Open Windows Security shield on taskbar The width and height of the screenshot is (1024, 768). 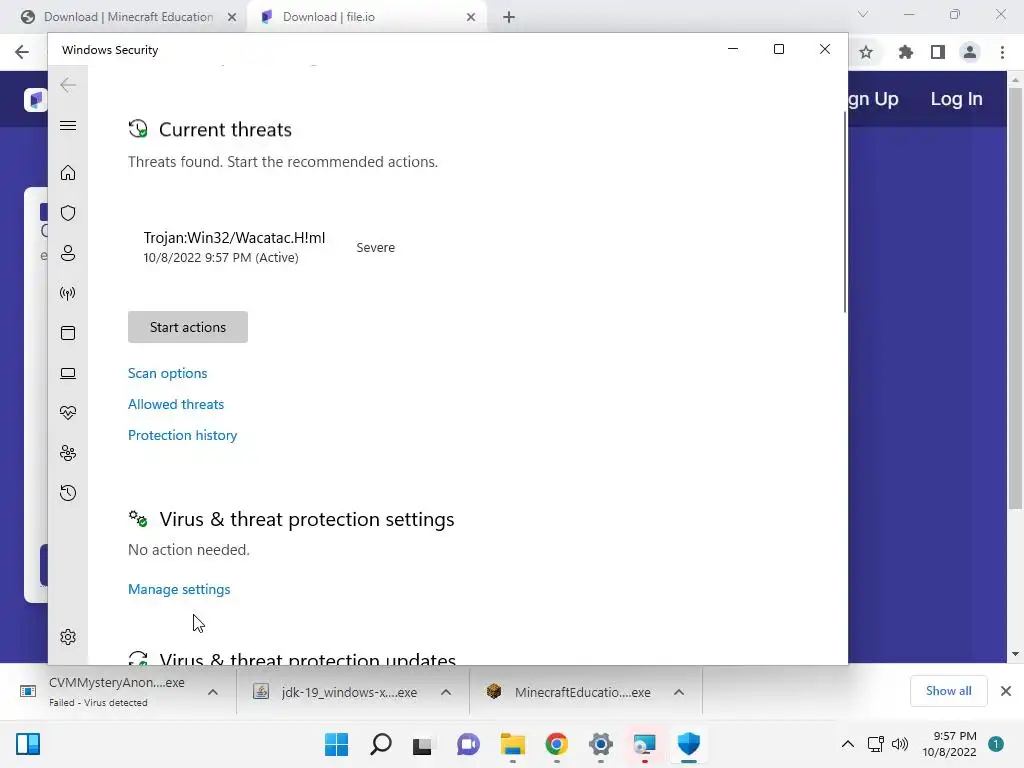coord(688,744)
